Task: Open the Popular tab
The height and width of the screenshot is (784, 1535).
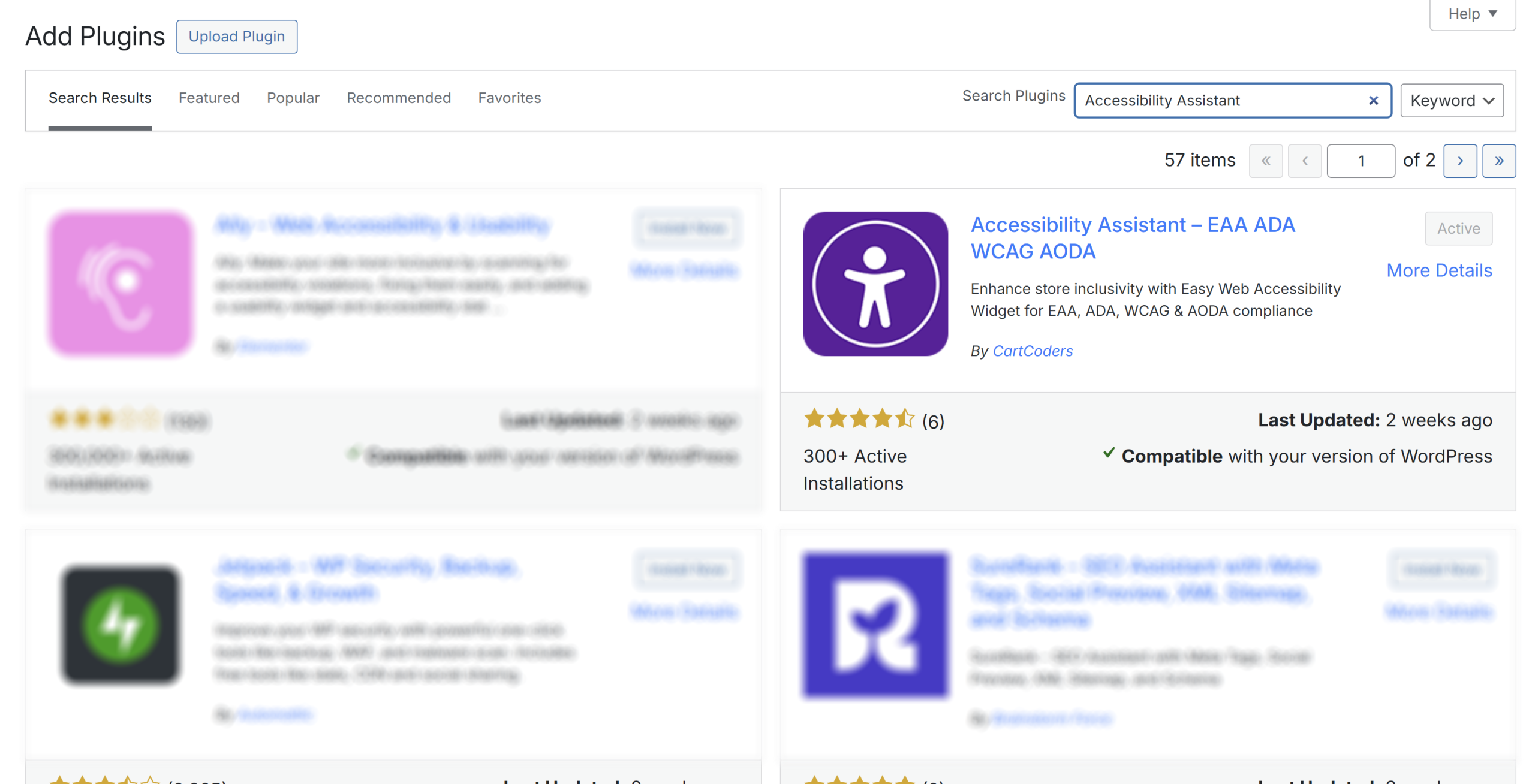Action: click(x=293, y=98)
